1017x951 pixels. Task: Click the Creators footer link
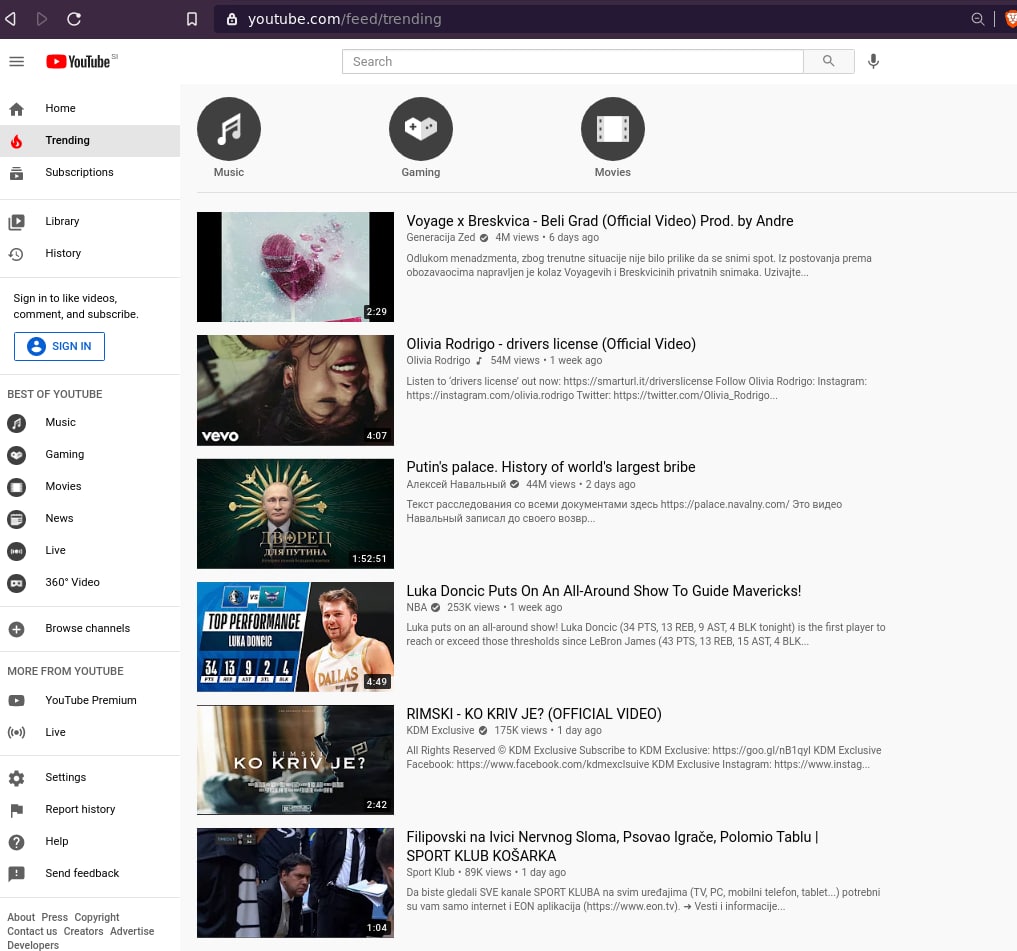83,932
